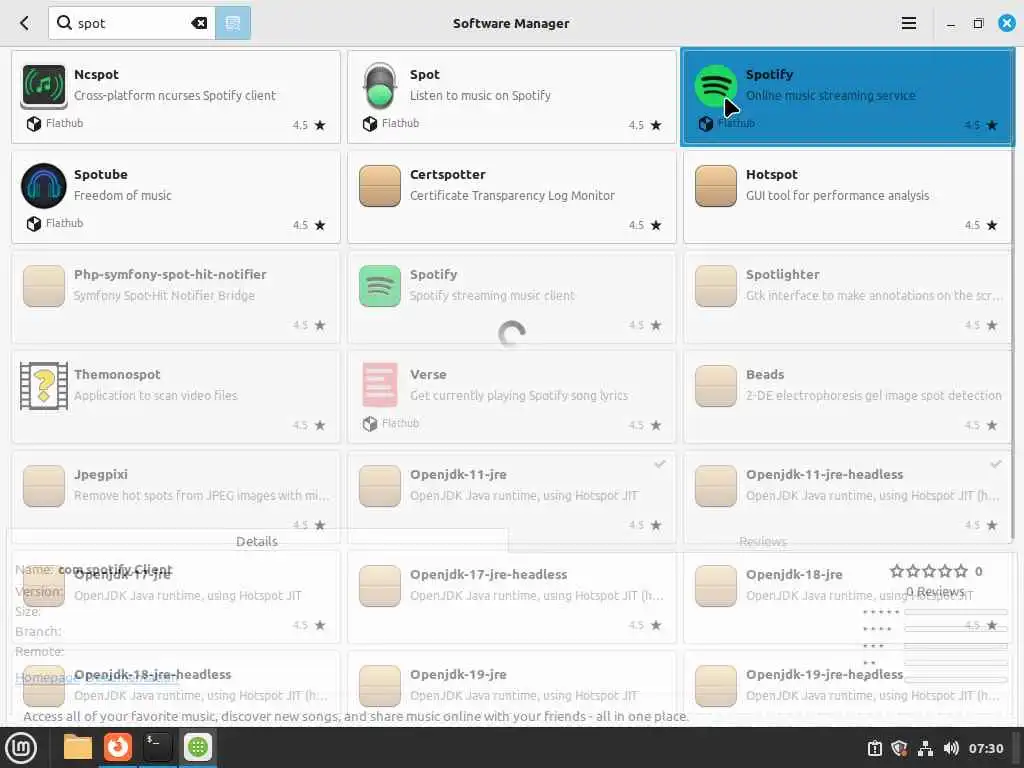
Task: Switch to Software Manager taskbar item
Action: [197, 747]
